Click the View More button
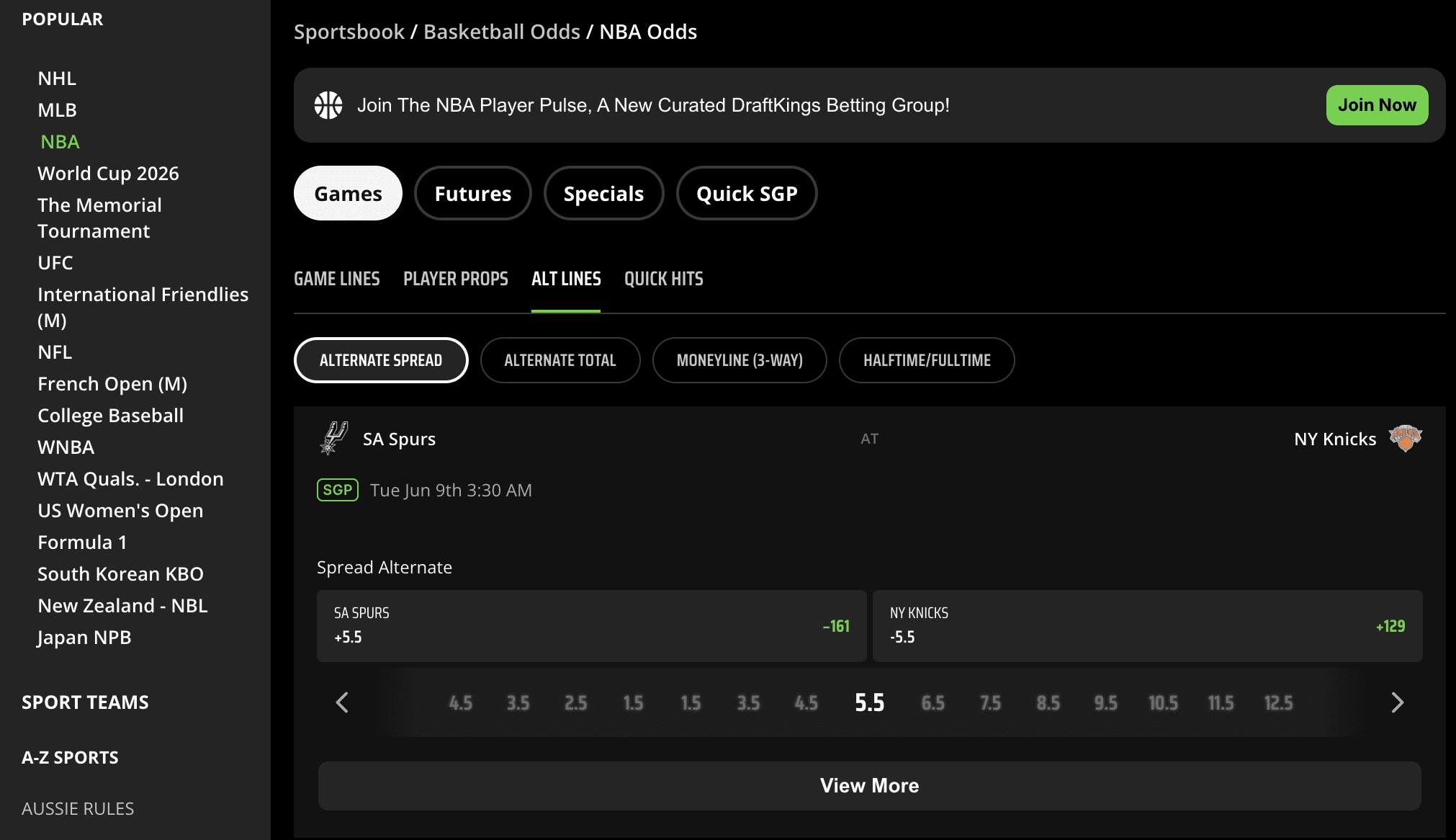 870,786
